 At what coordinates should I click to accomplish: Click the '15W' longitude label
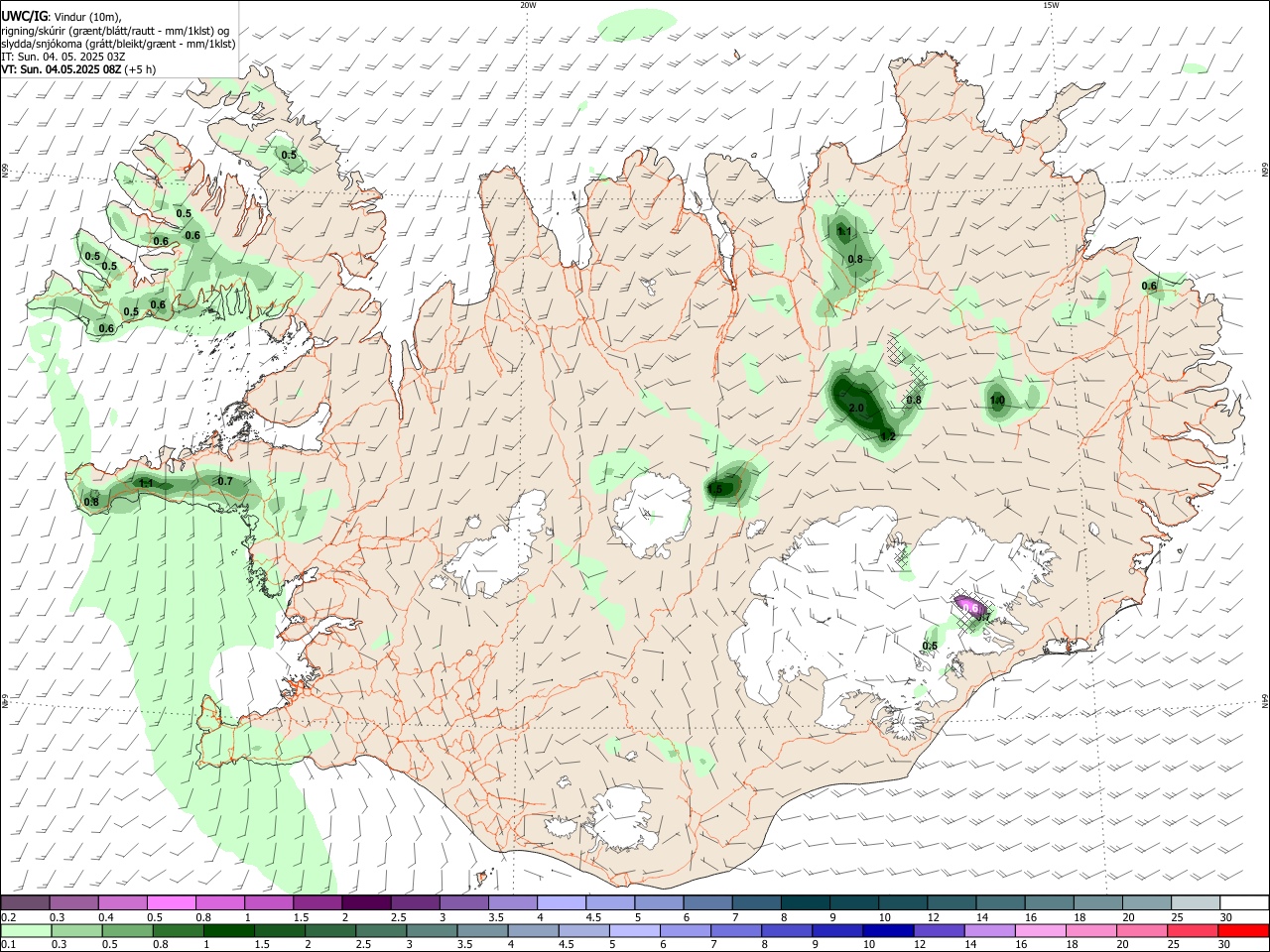[x=1050, y=5]
